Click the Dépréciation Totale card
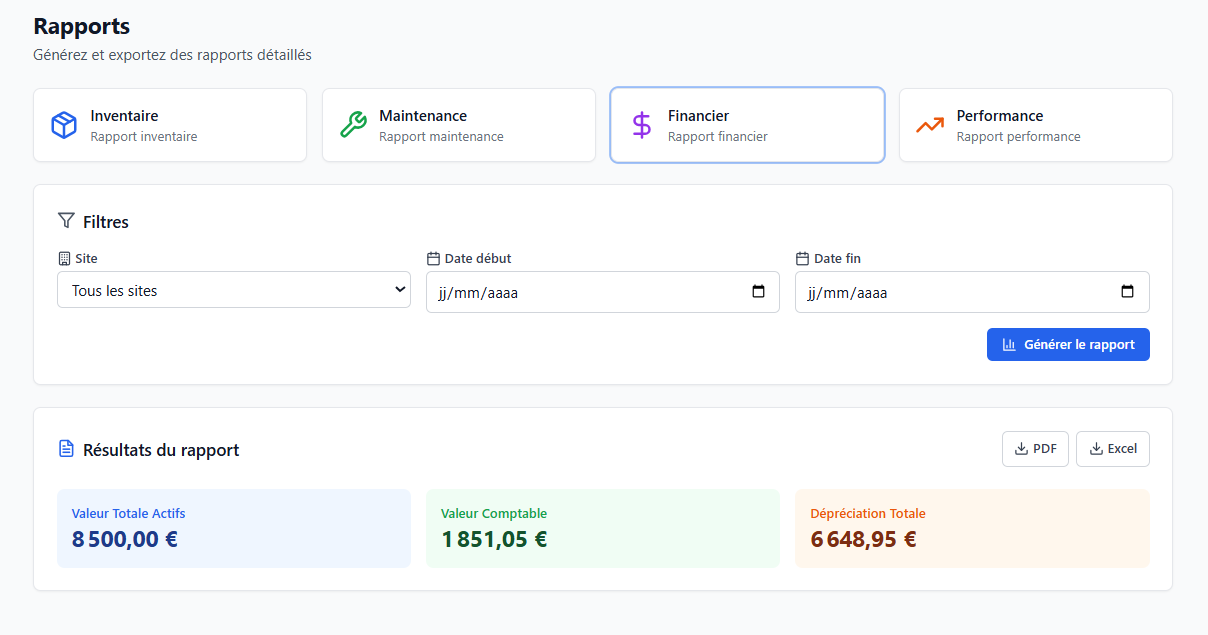The image size is (1208, 635). click(x=971, y=528)
